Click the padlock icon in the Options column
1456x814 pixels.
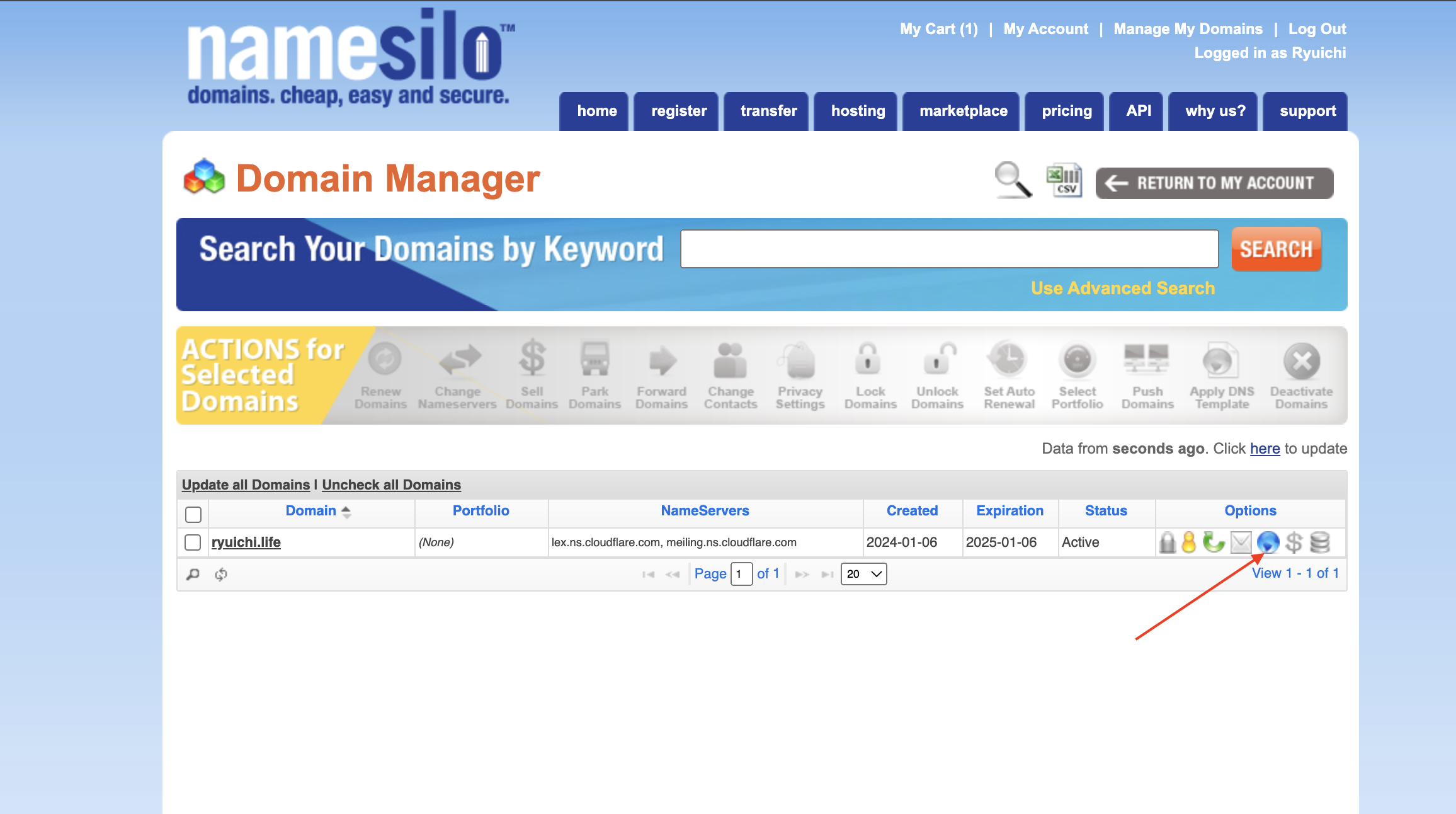tap(1167, 542)
